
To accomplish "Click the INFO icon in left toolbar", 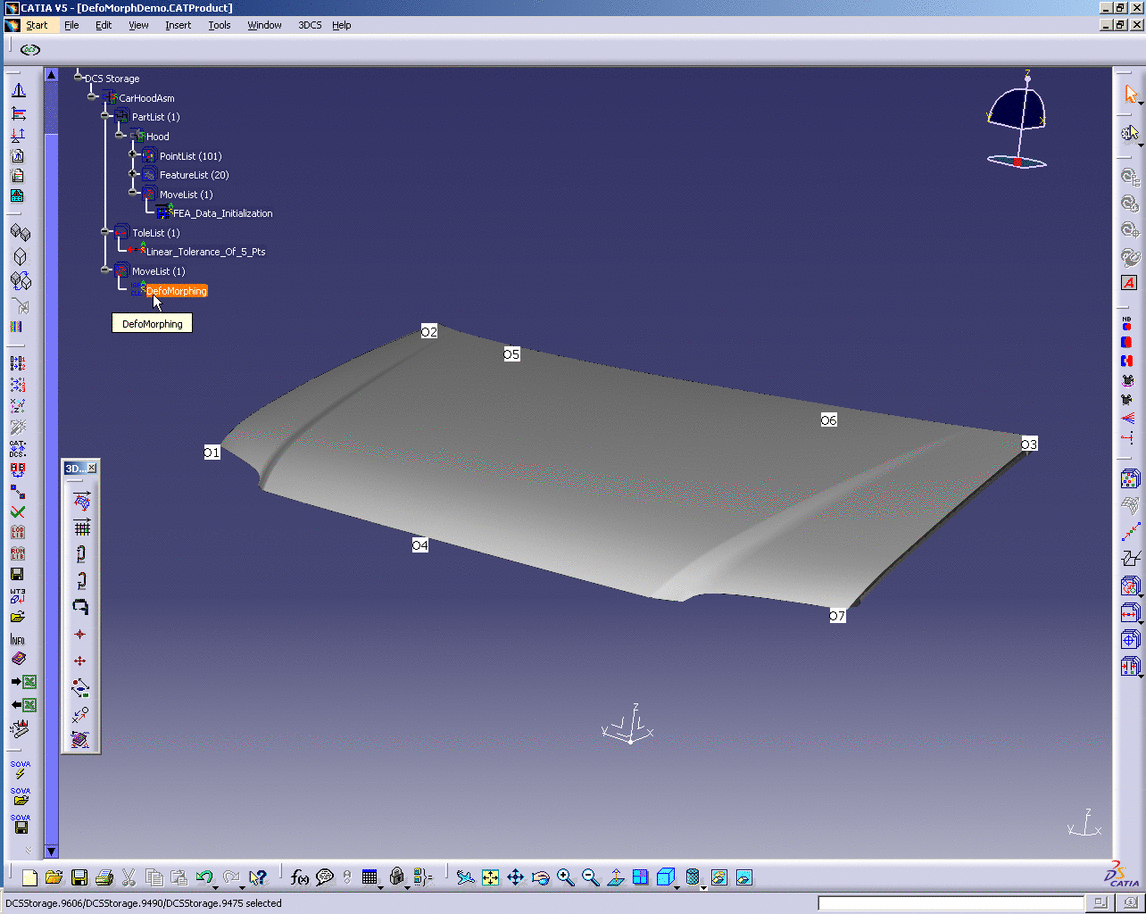I will 18,639.
